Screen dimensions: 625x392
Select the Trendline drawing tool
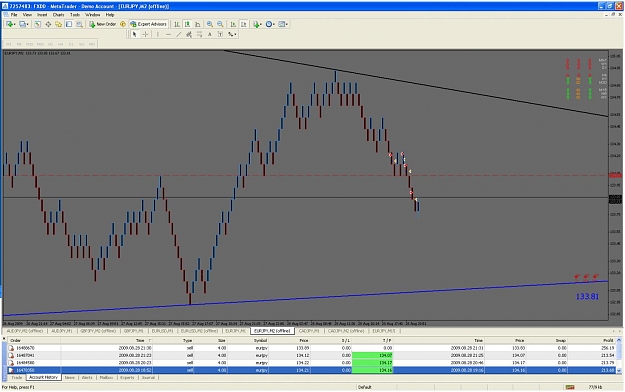point(179,35)
